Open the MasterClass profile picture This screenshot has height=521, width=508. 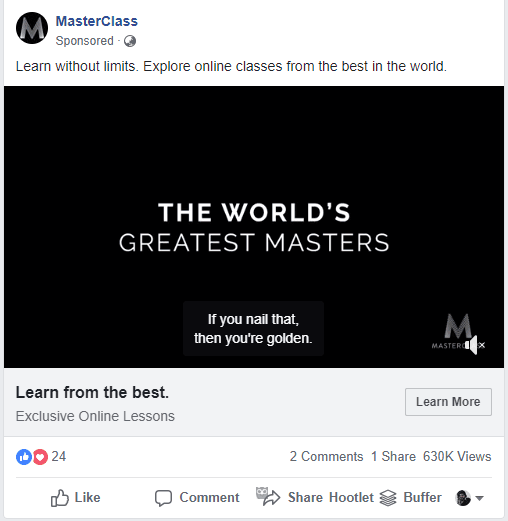tap(32, 28)
